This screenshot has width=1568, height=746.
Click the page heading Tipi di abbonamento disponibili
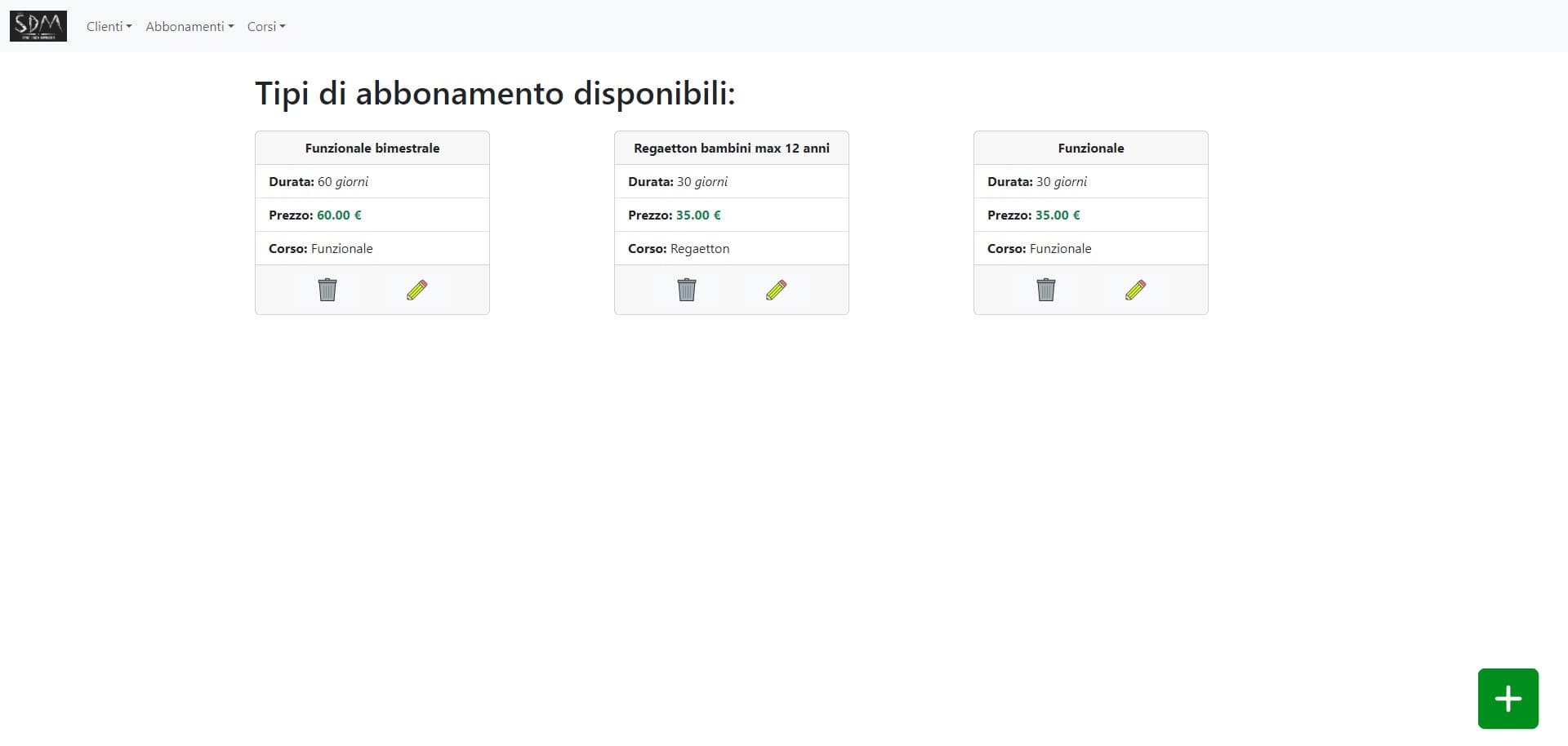pos(495,93)
